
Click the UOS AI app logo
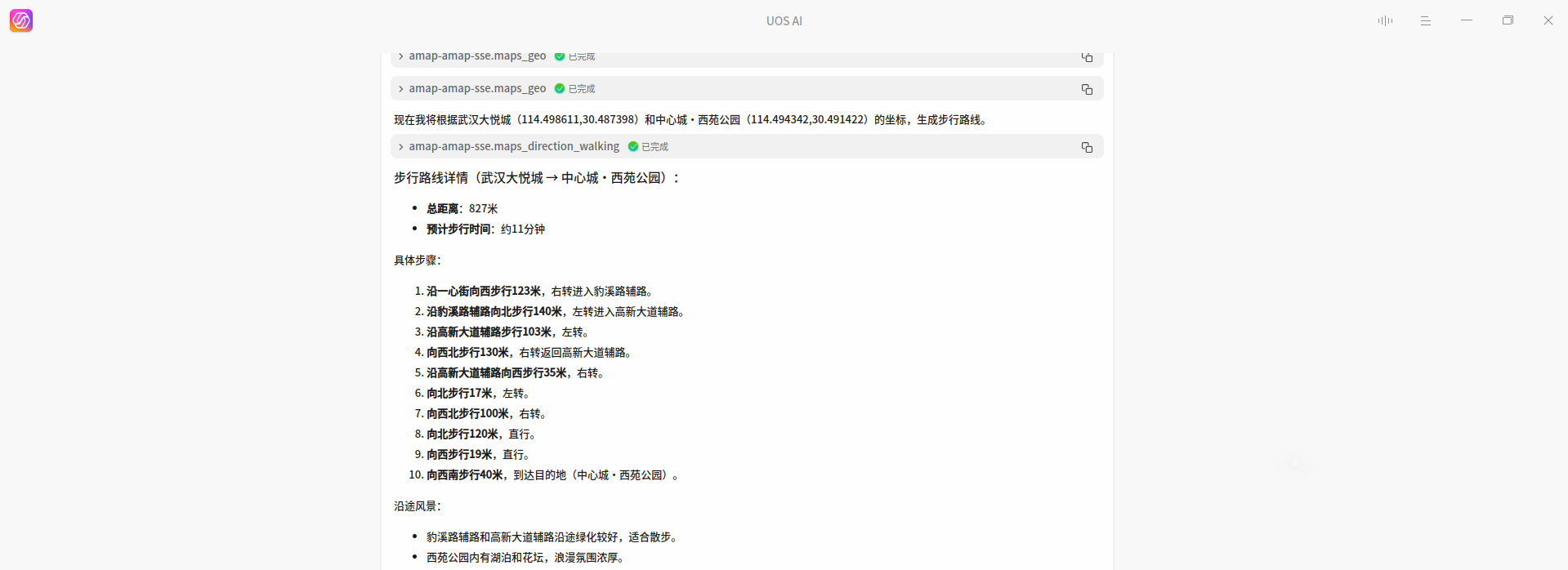point(21,20)
